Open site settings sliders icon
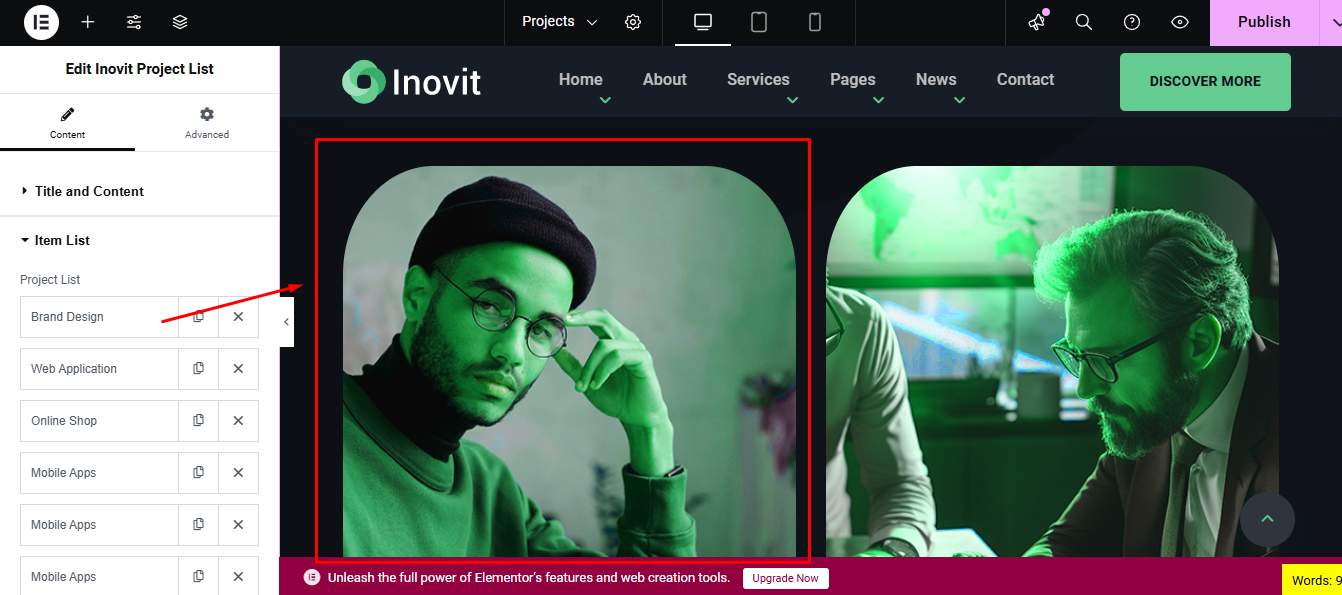The width and height of the screenshot is (1342, 595). pyautogui.click(x=134, y=22)
